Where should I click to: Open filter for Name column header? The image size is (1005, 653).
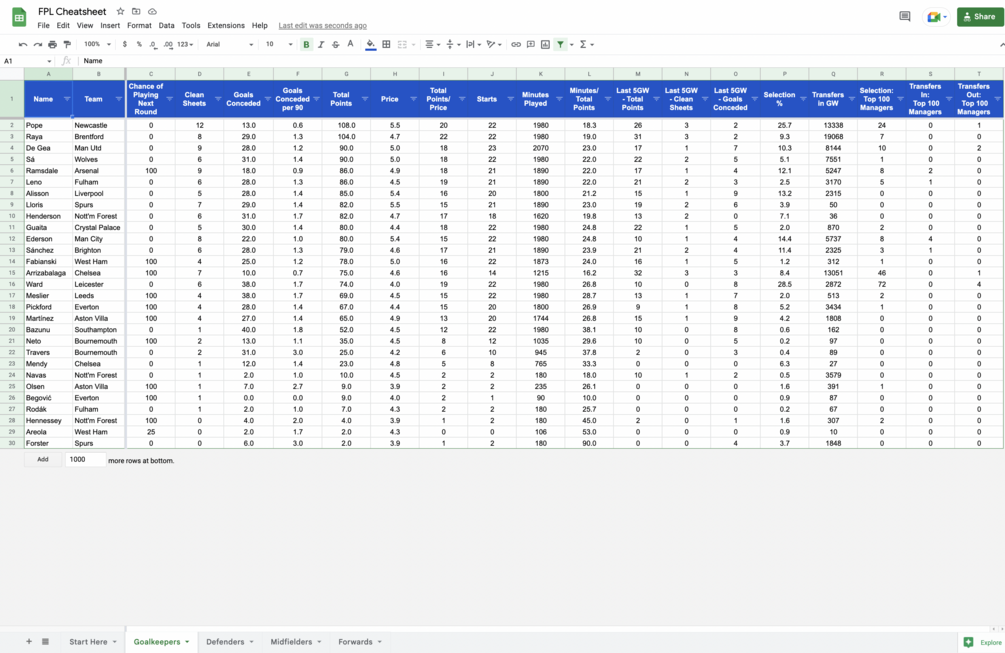(67, 99)
